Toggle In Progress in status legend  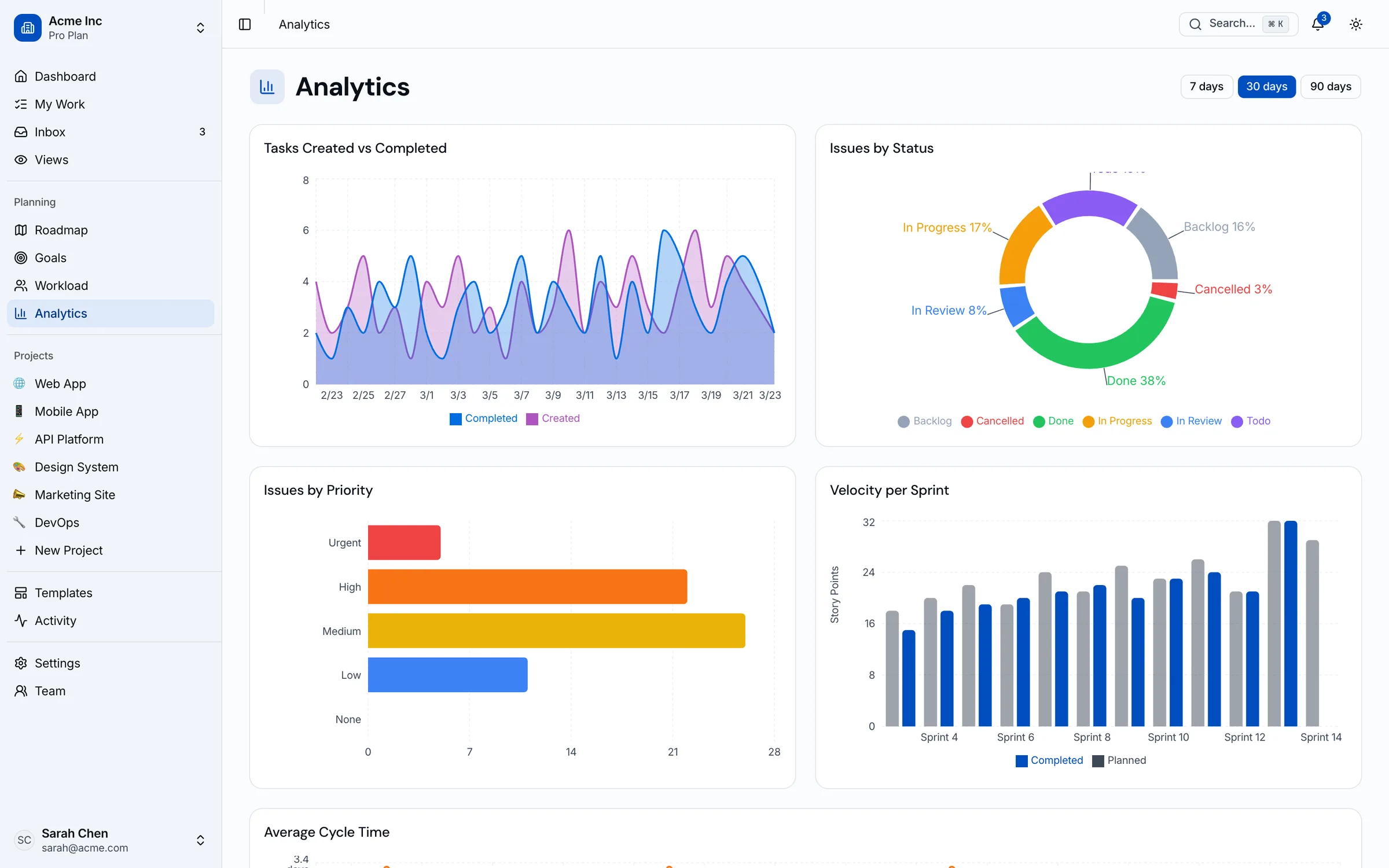point(1117,421)
